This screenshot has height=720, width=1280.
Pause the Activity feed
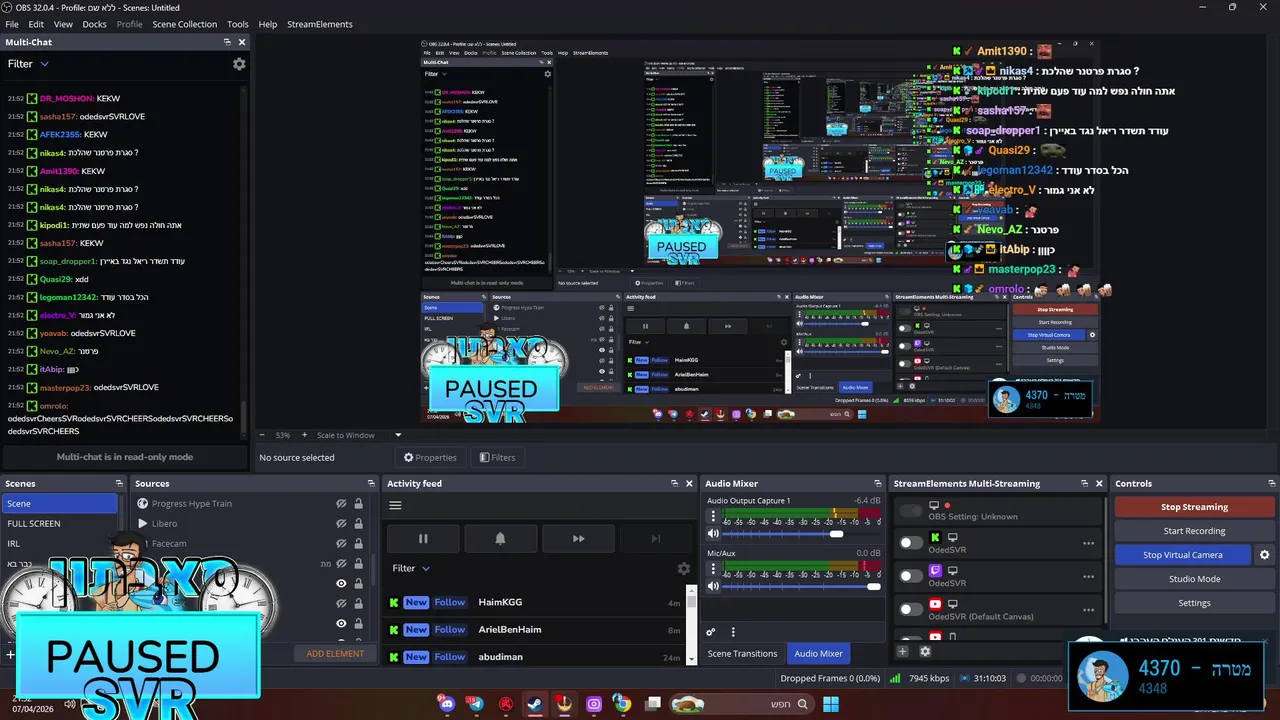(423, 538)
